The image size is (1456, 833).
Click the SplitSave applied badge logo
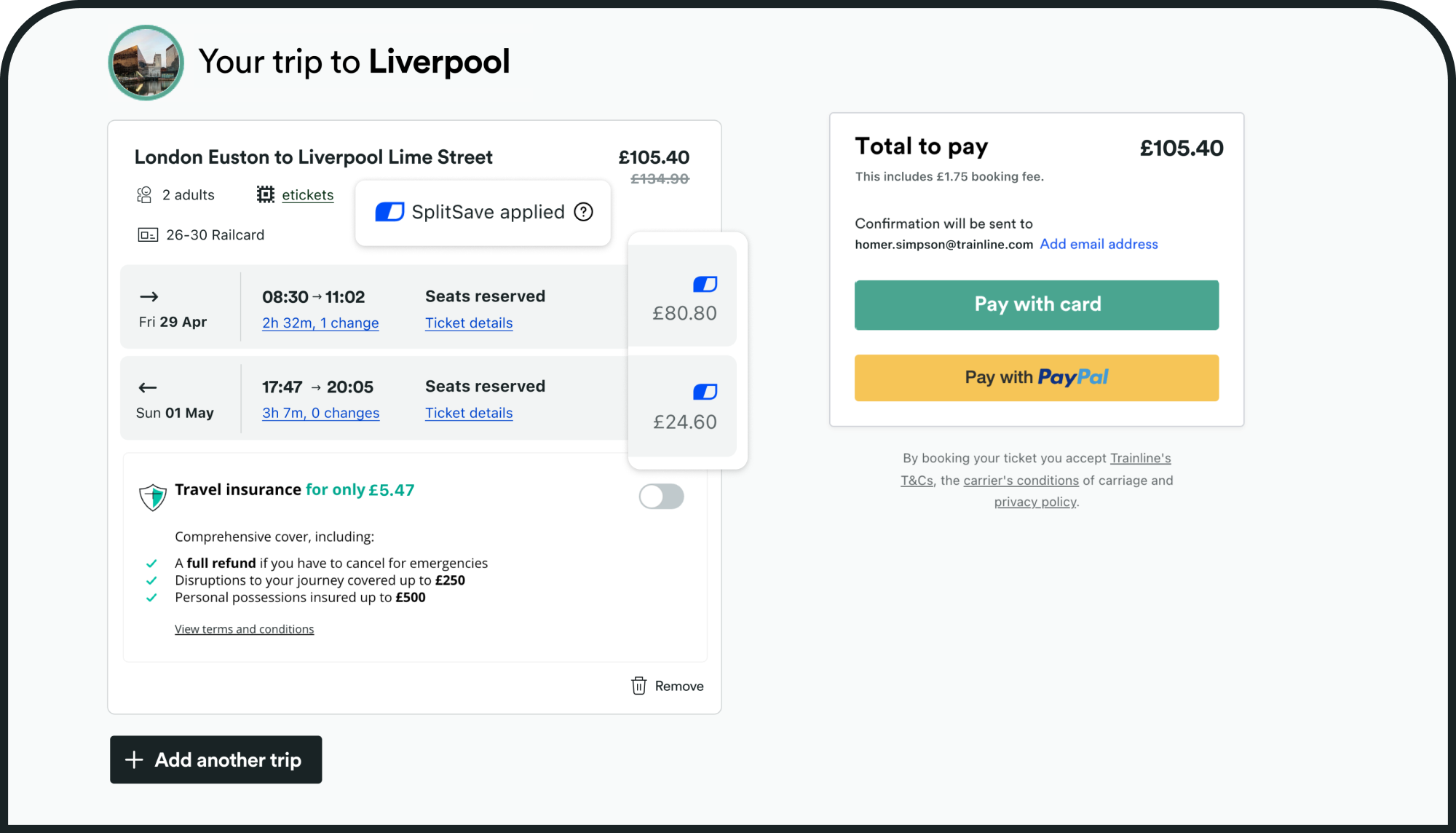pos(389,212)
